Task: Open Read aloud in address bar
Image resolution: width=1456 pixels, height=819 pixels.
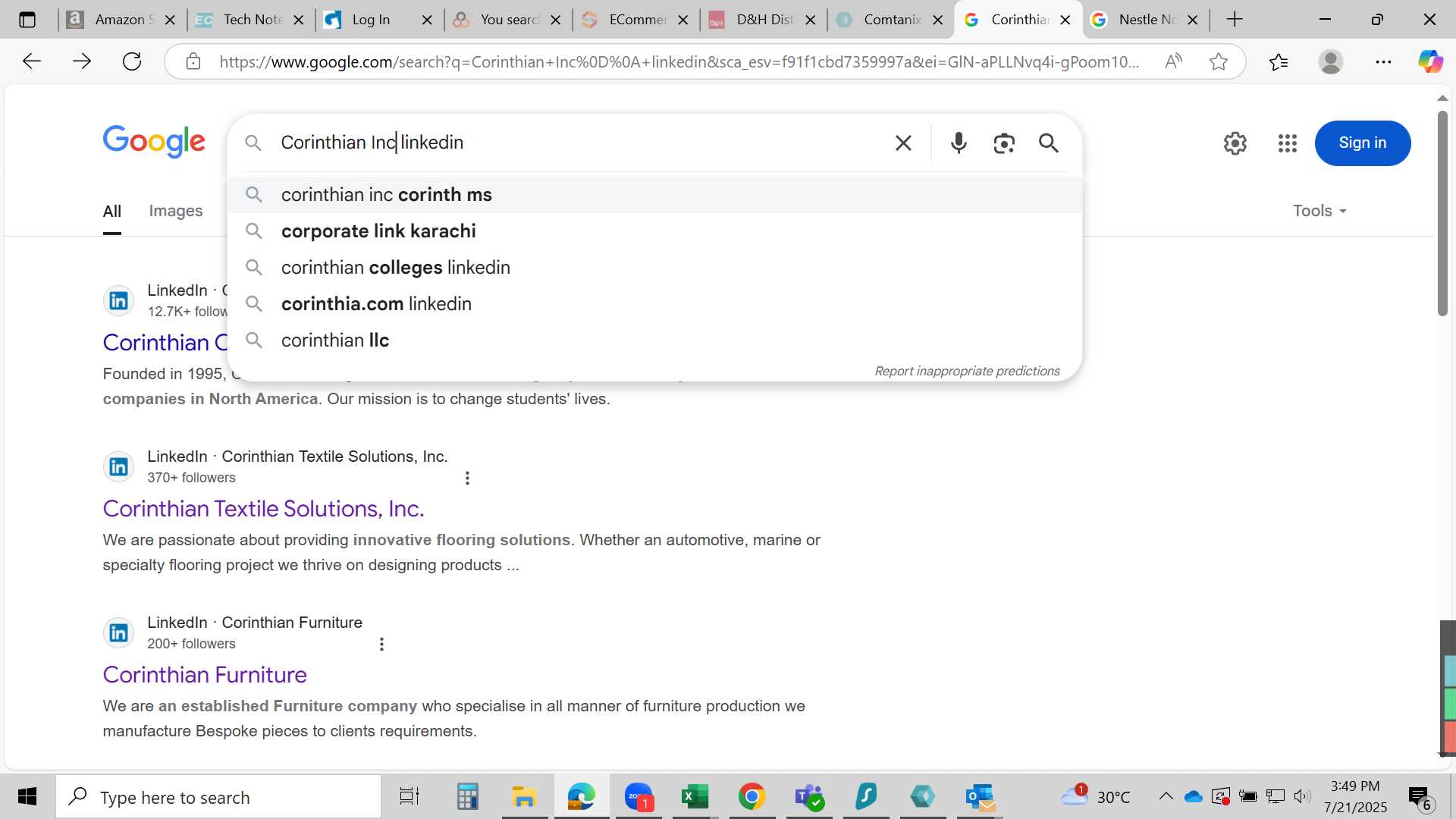Action: [1173, 61]
